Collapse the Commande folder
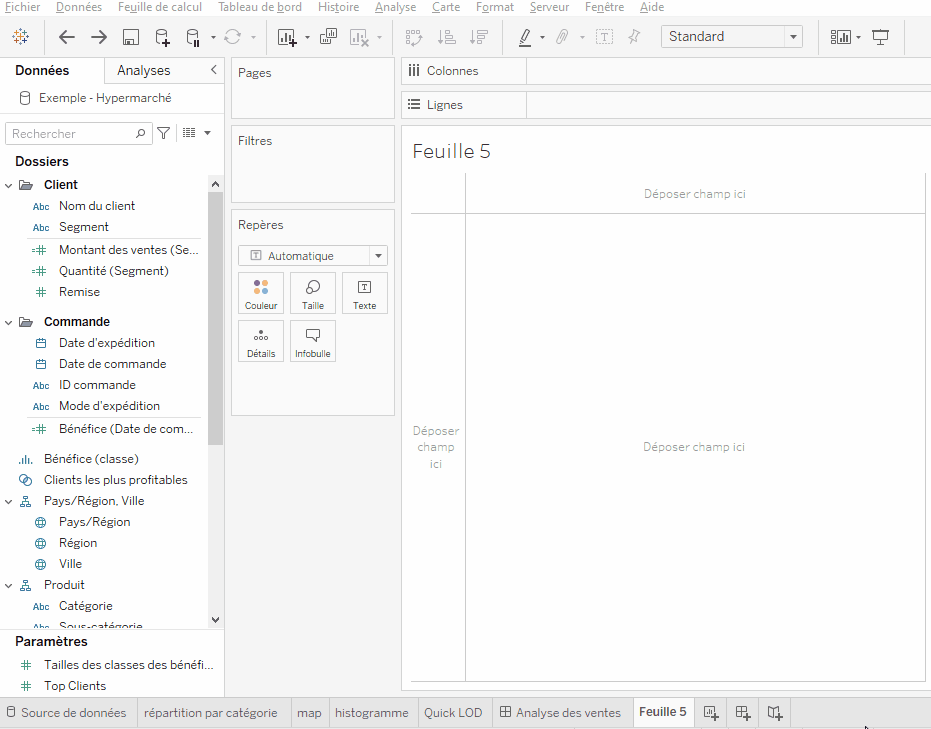 pos(8,322)
